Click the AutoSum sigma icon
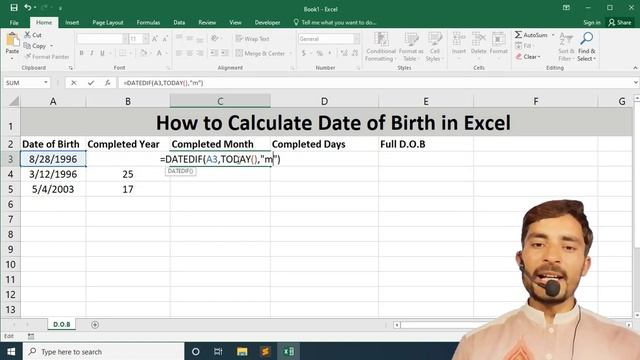The image size is (640, 360). tap(518, 35)
